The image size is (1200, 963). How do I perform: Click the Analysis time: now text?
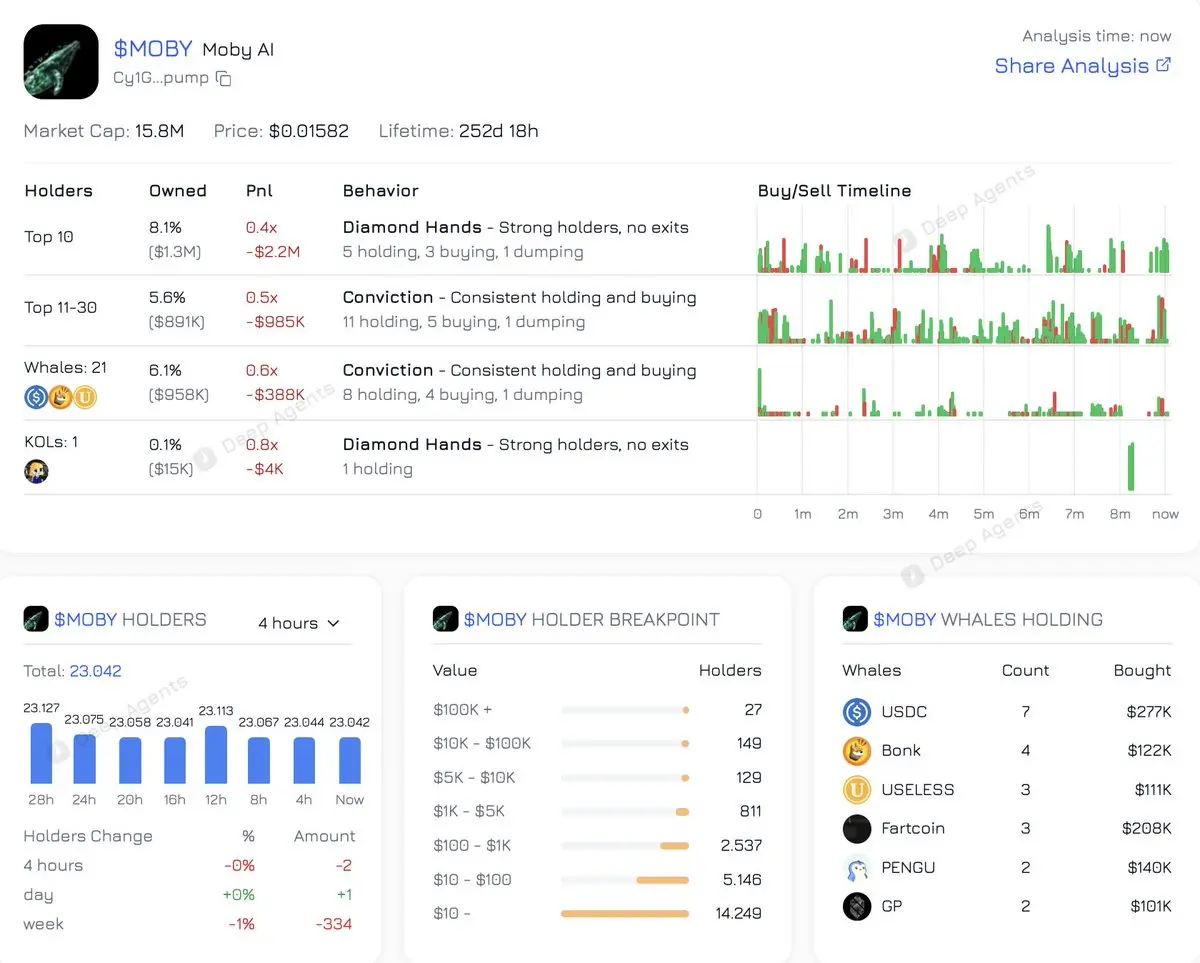coord(1097,36)
